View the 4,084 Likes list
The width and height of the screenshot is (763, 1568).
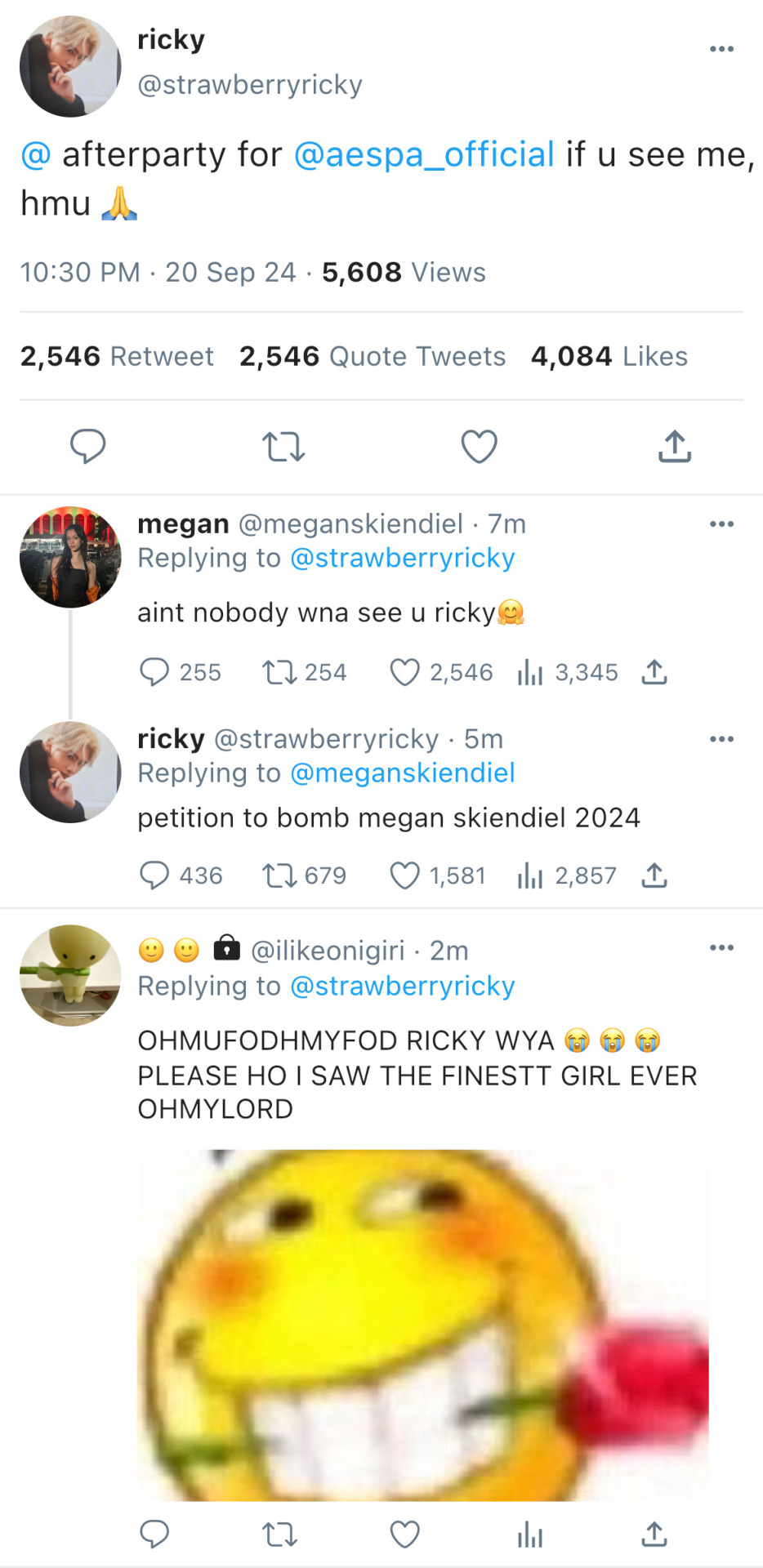(x=609, y=356)
